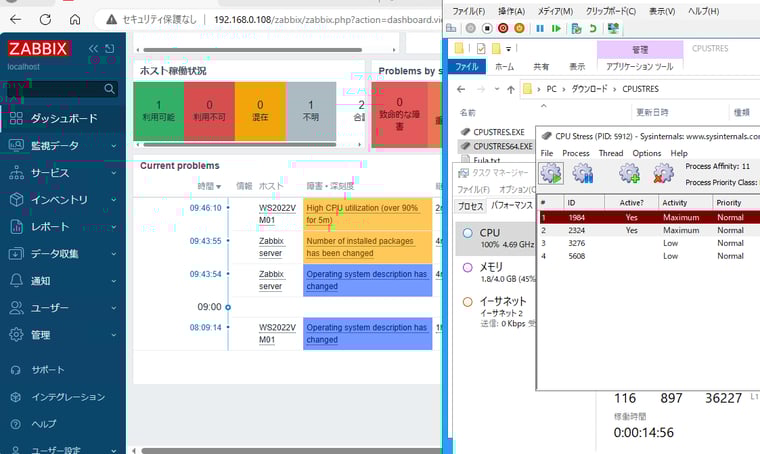
Task: Open High CPU utilization problem link
Action: pos(362,214)
